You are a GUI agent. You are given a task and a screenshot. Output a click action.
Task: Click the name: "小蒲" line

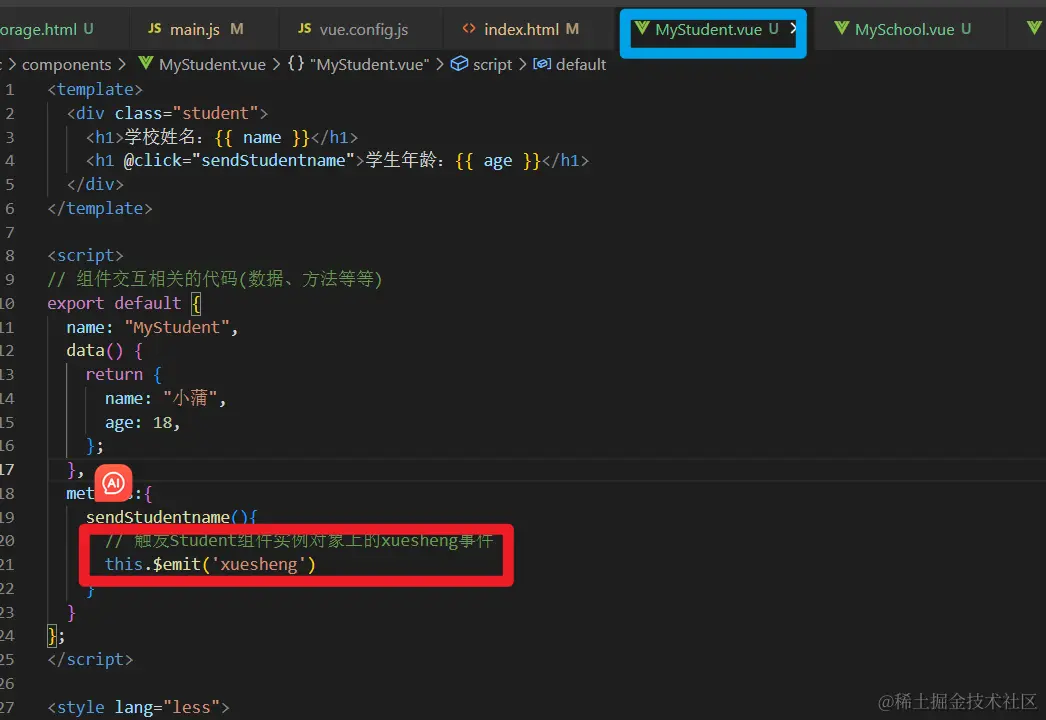pyautogui.click(x=165, y=398)
